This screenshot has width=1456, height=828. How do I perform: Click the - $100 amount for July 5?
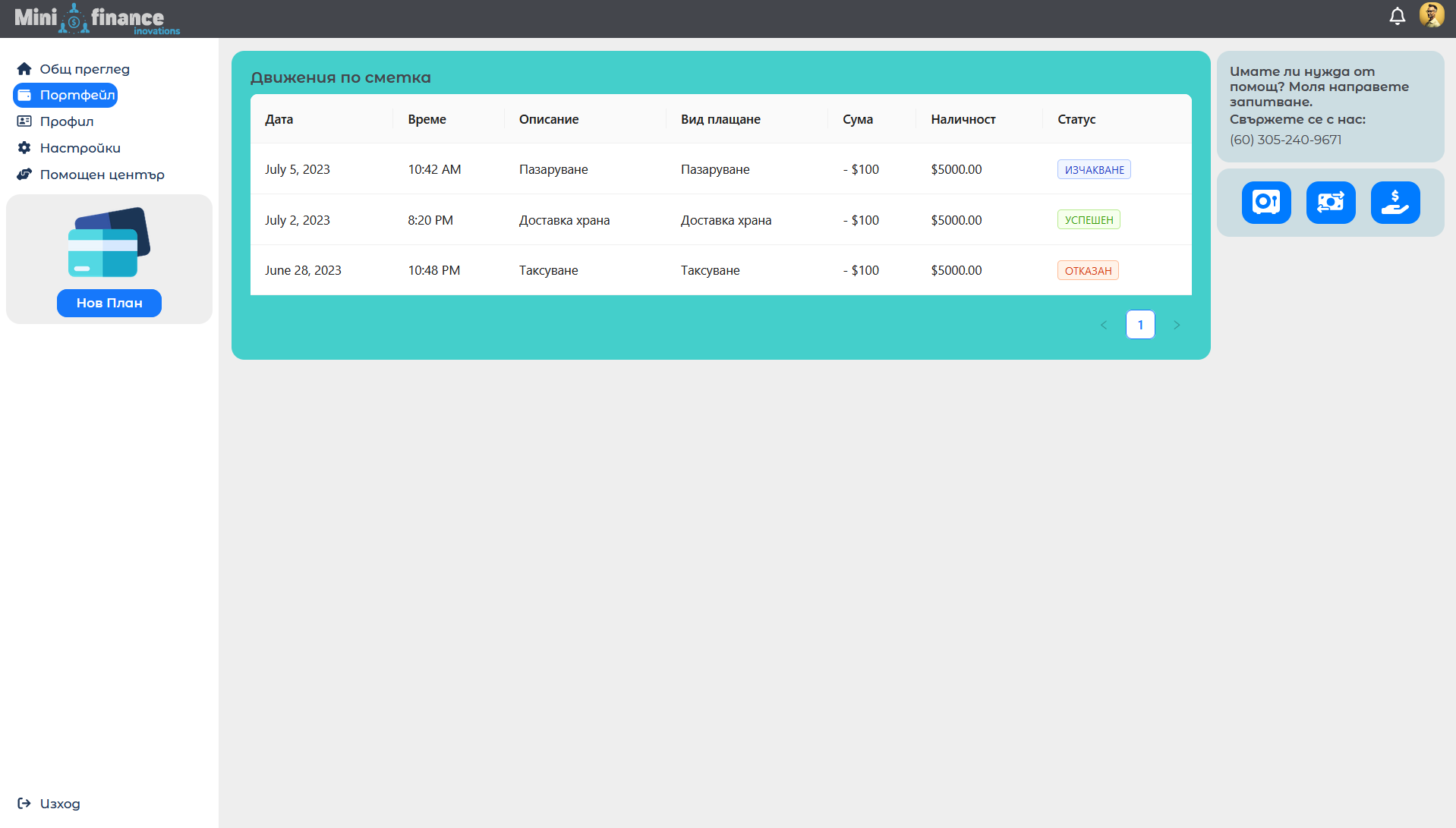coord(861,169)
